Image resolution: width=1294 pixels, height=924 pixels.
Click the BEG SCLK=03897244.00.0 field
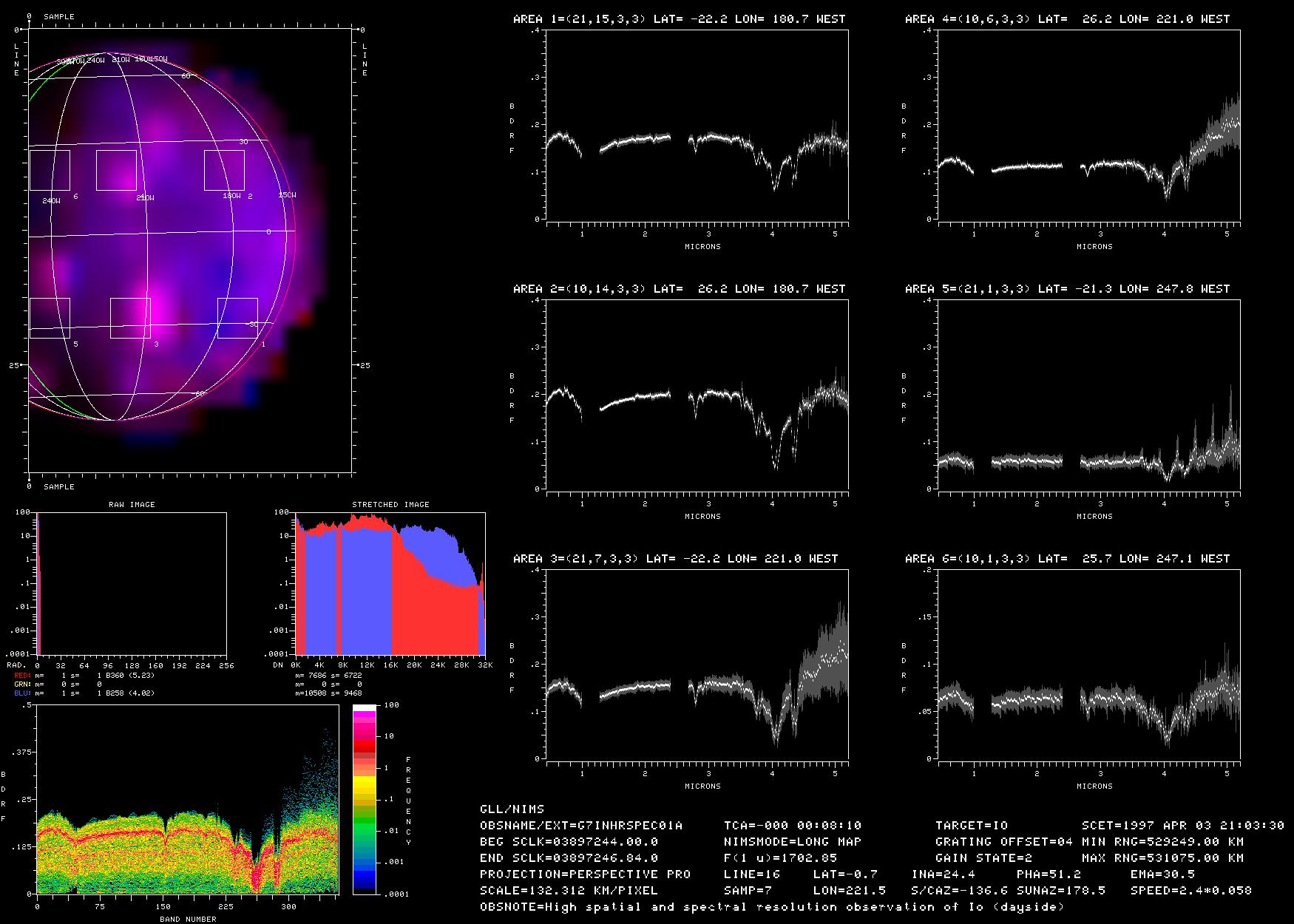click(x=569, y=842)
